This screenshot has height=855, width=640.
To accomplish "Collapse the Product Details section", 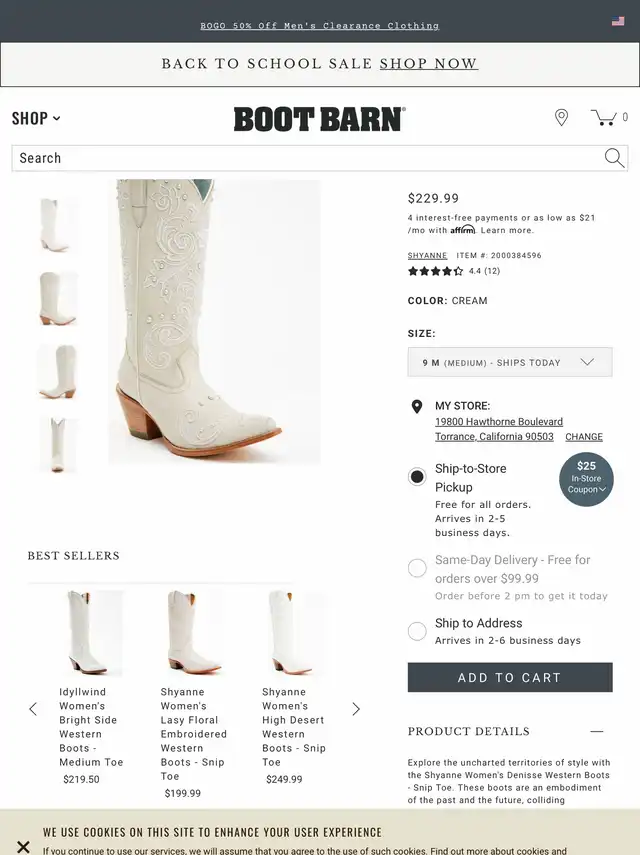I will pos(597,731).
